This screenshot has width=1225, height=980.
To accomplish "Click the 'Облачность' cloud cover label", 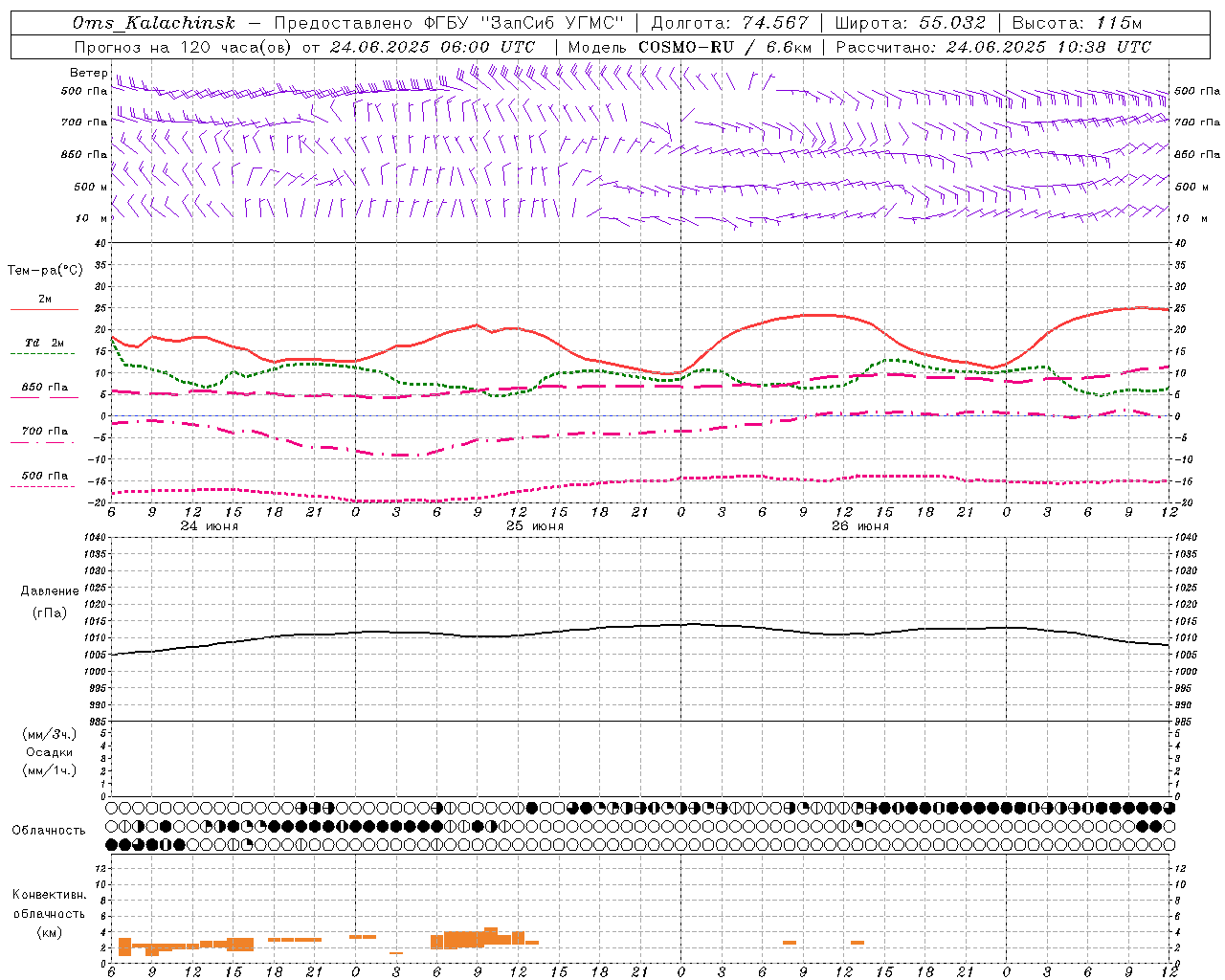I will [x=49, y=831].
